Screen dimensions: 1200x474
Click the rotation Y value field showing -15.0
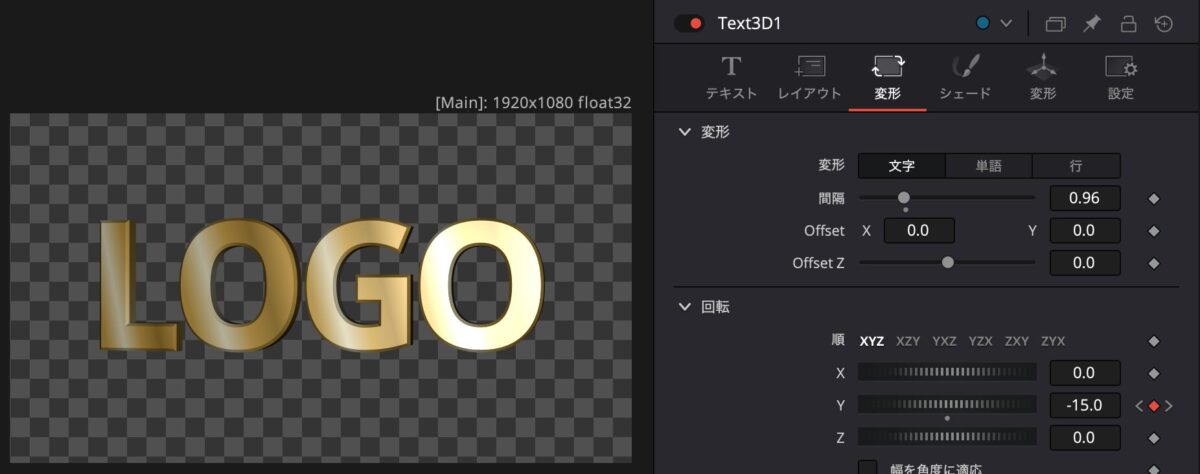(1085, 405)
